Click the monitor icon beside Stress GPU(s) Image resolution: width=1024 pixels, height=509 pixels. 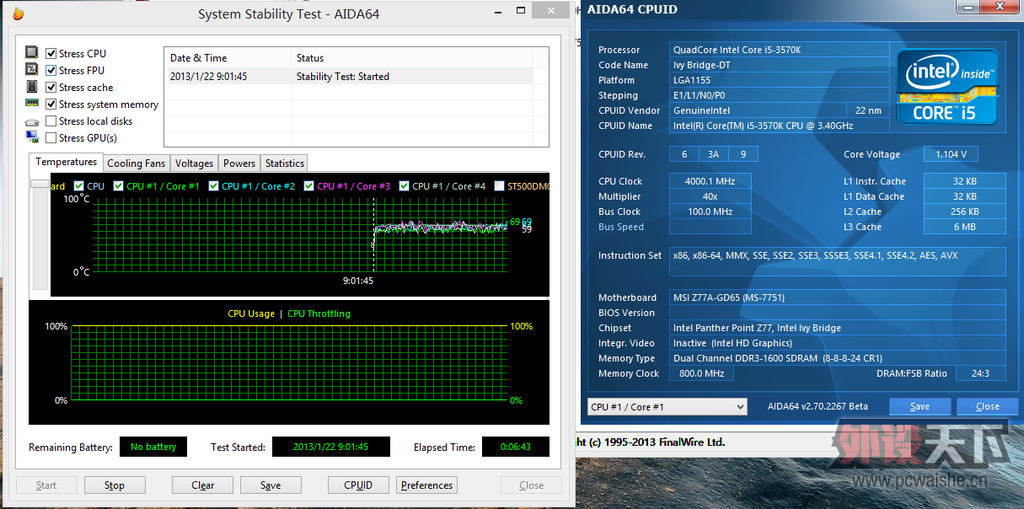click(32, 137)
